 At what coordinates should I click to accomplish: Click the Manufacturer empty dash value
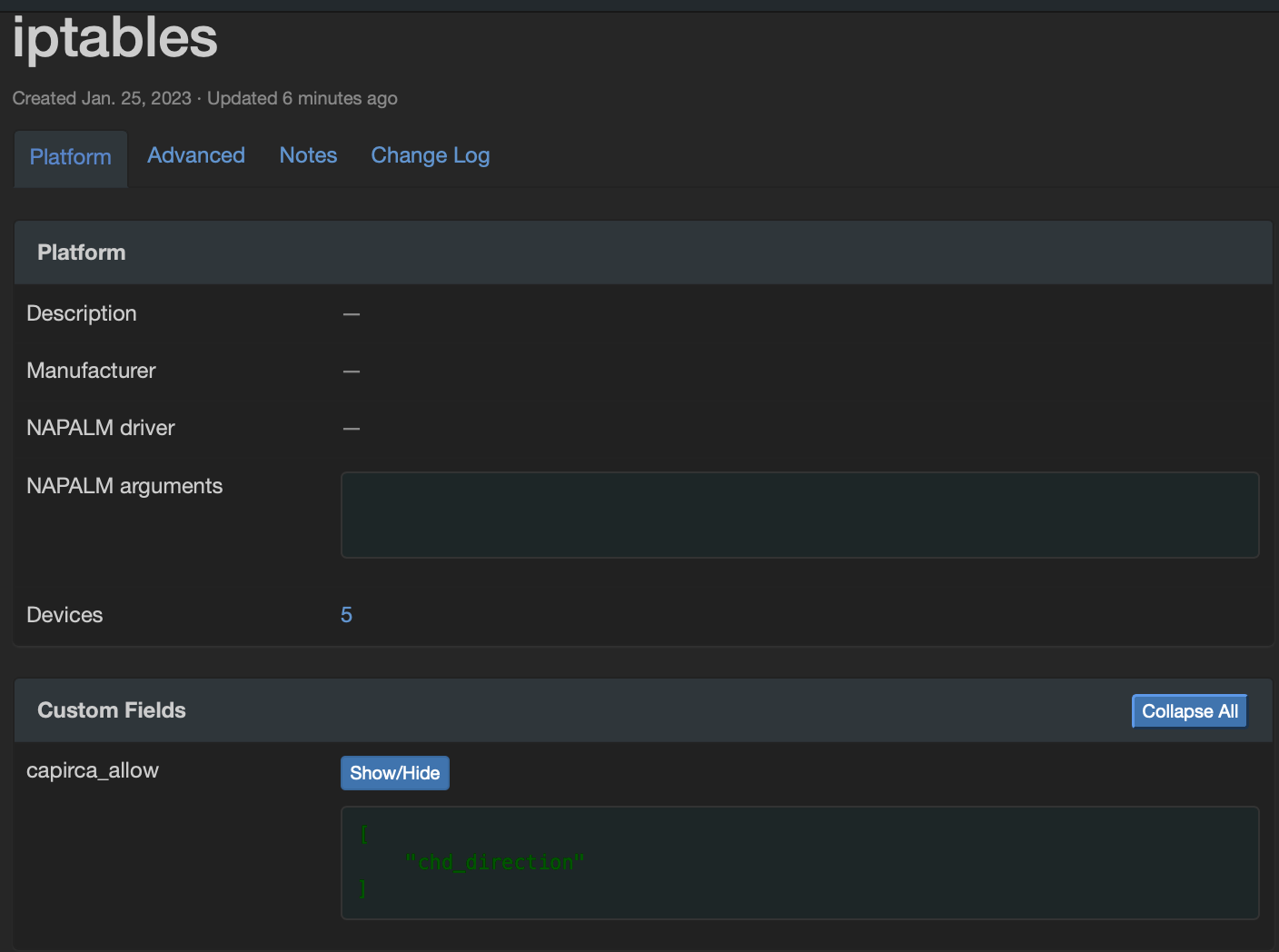352,371
